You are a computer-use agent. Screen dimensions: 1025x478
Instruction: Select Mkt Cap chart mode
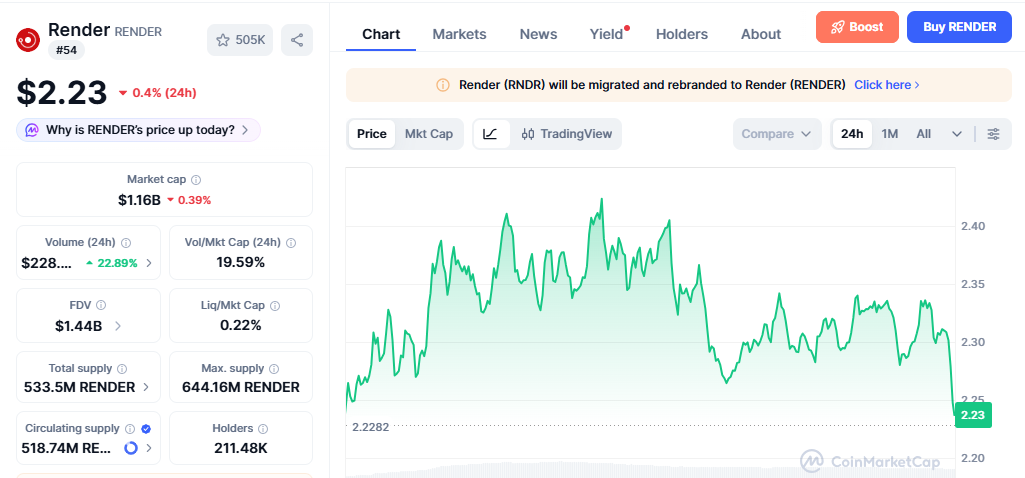[x=429, y=134]
